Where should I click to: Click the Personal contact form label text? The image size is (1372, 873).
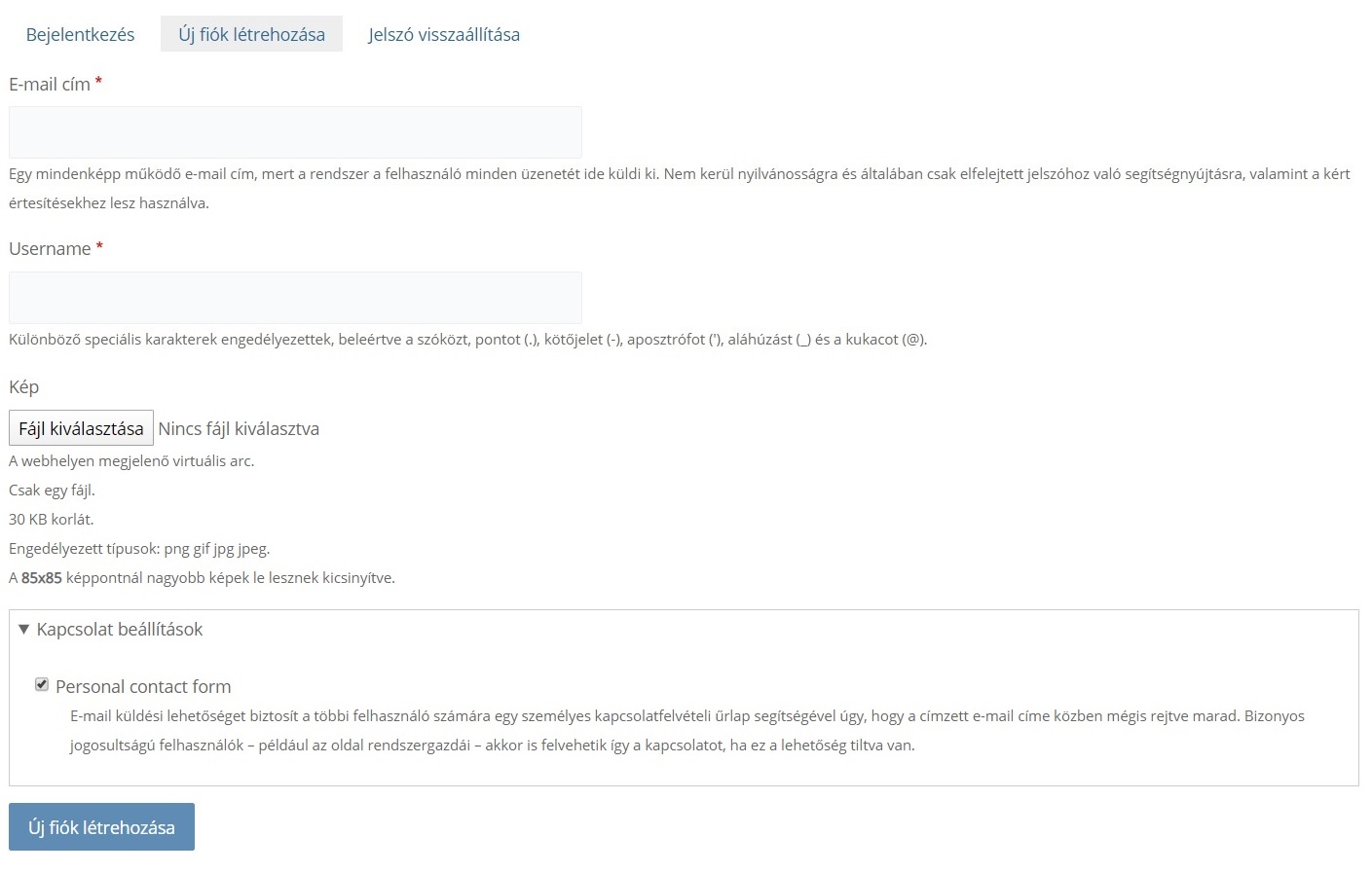pos(143,686)
